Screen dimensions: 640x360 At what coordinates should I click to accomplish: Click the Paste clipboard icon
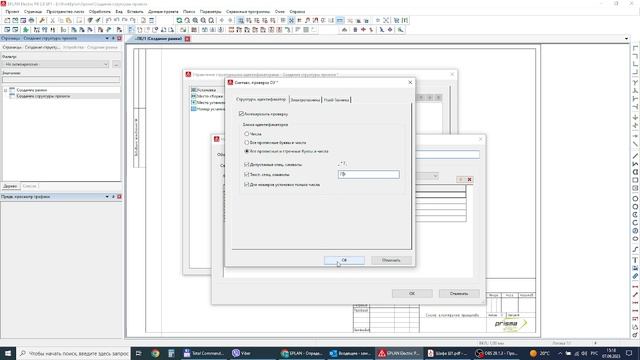click(x=69, y=20)
